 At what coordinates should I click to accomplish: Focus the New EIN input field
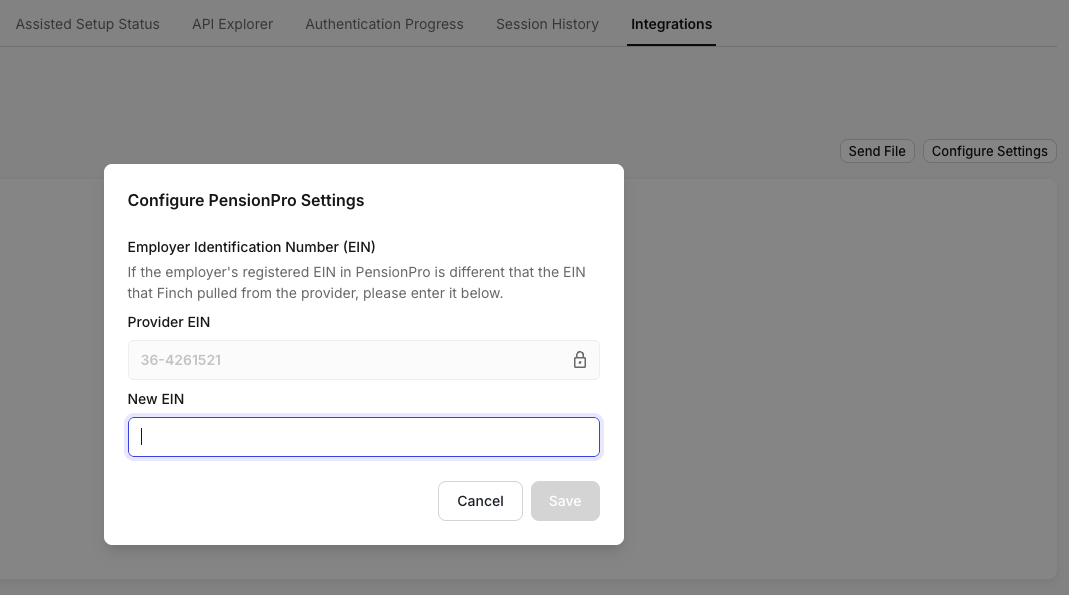tap(363, 437)
